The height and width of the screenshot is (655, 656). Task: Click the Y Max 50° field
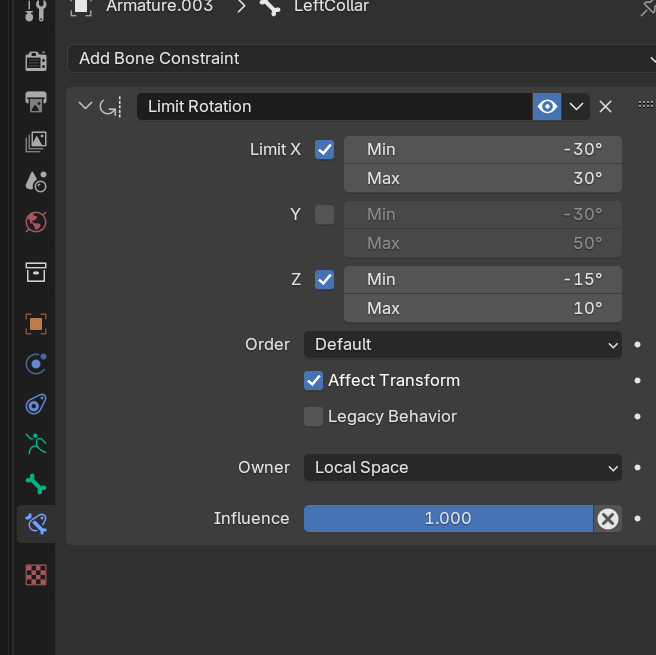click(483, 243)
